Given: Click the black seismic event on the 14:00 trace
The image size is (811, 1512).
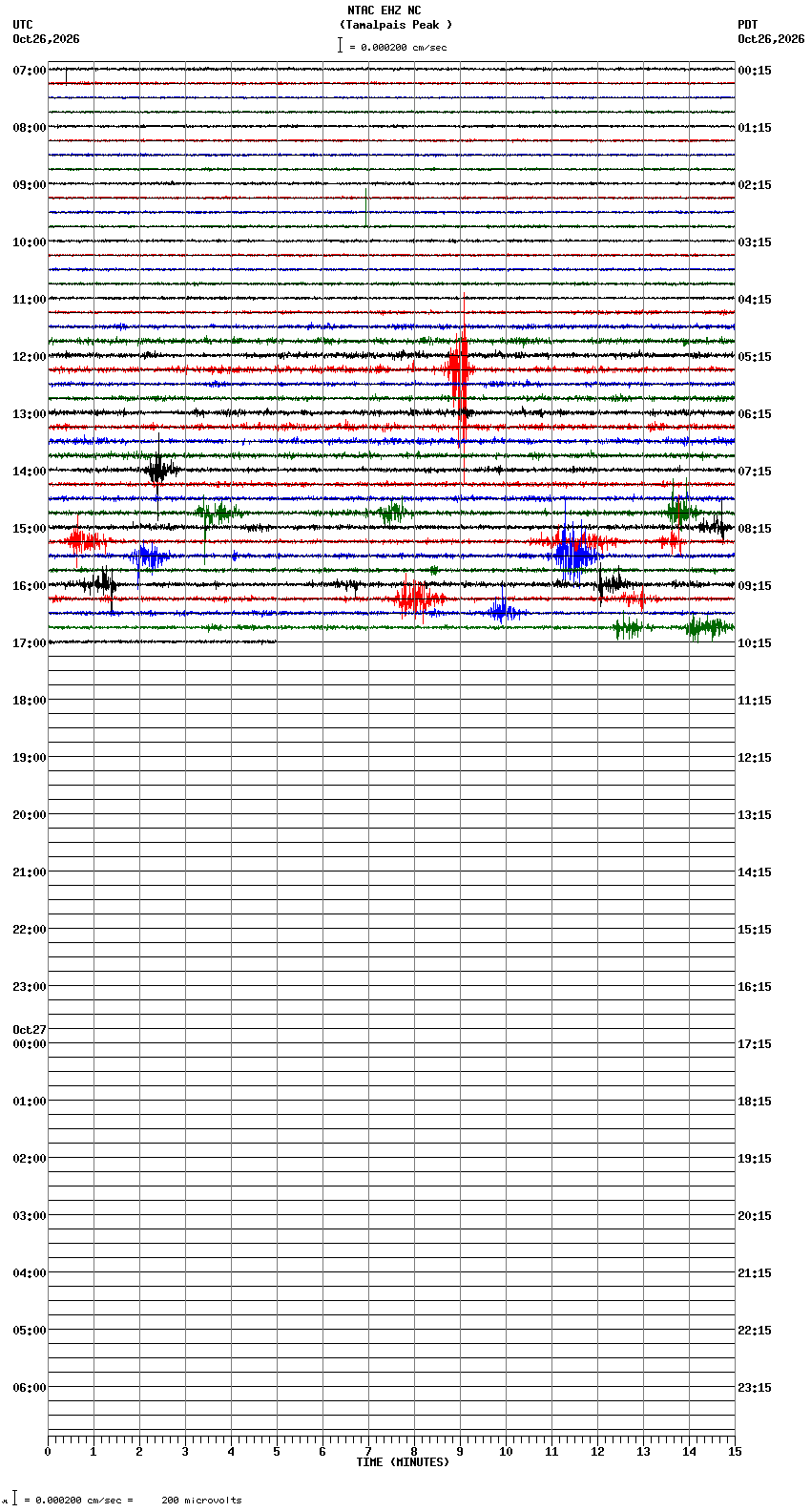Looking at the screenshot, I should coord(159,470).
